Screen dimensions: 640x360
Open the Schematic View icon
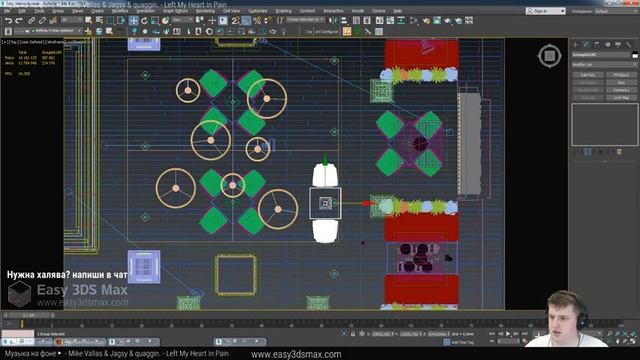coord(401,20)
